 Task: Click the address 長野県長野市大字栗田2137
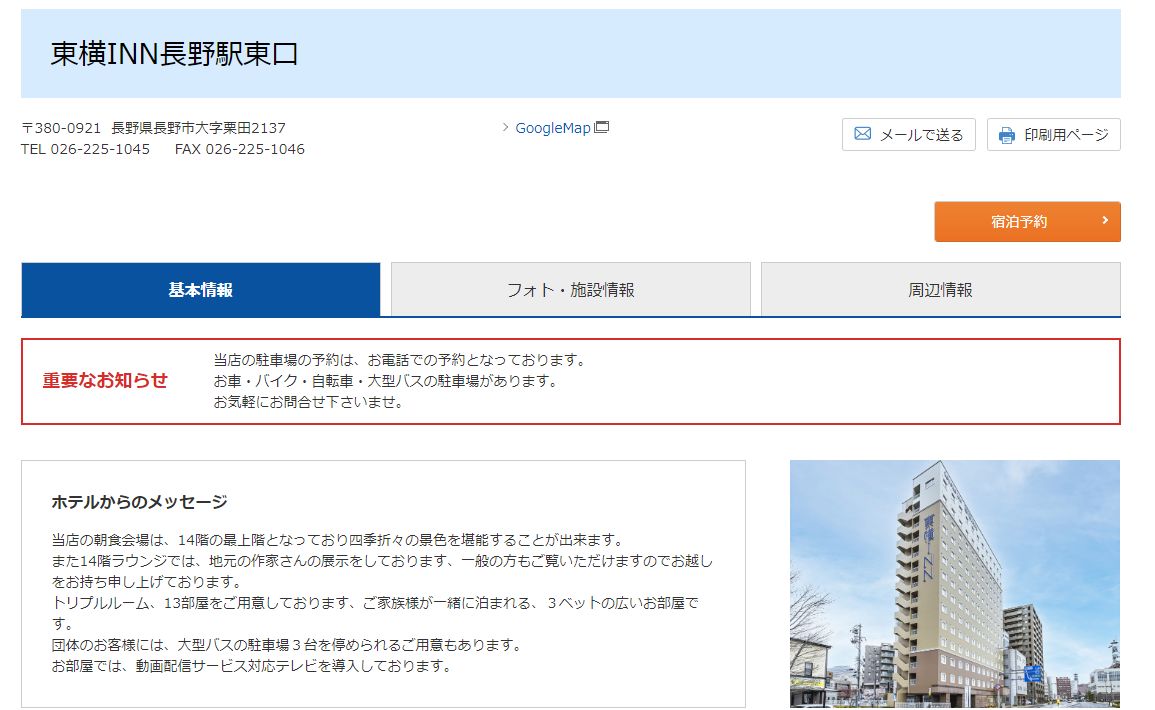tap(198, 128)
